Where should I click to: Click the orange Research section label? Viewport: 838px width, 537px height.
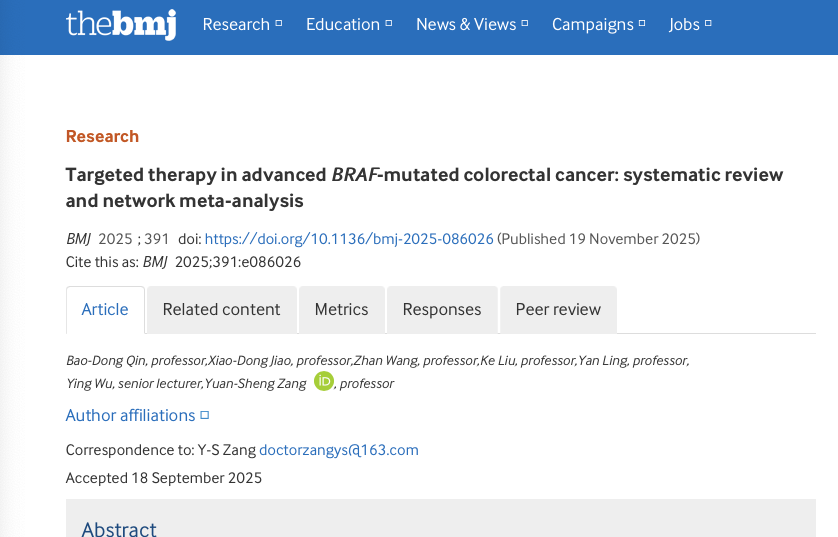pos(102,136)
